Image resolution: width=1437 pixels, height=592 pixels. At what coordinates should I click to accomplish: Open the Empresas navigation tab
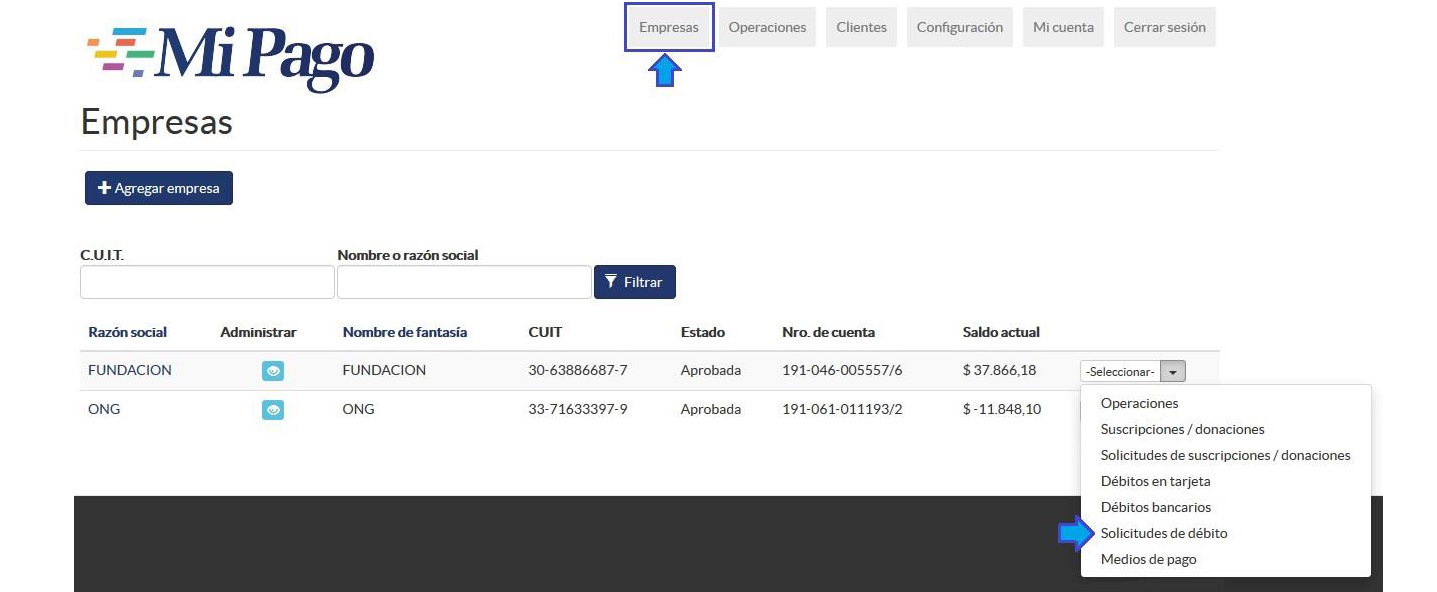[669, 27]
